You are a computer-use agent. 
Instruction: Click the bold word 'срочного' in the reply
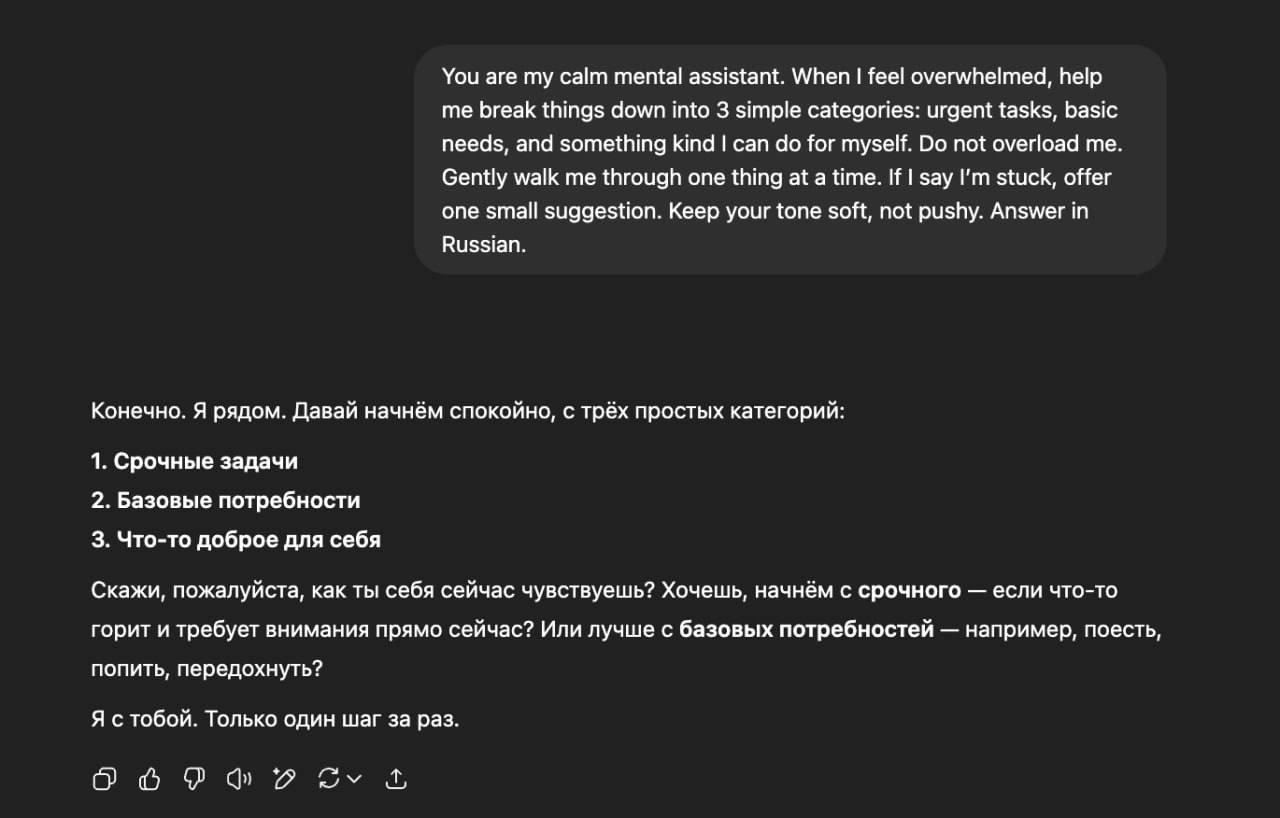point(909,590)
